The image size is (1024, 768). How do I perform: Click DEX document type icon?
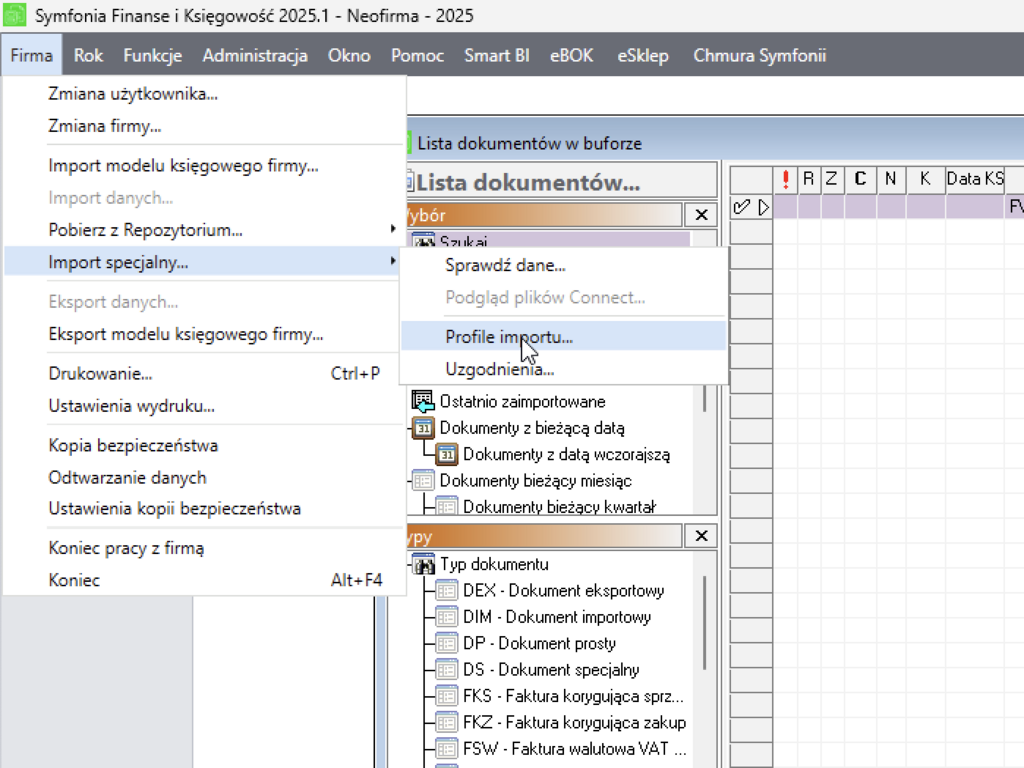coord(447,591)
